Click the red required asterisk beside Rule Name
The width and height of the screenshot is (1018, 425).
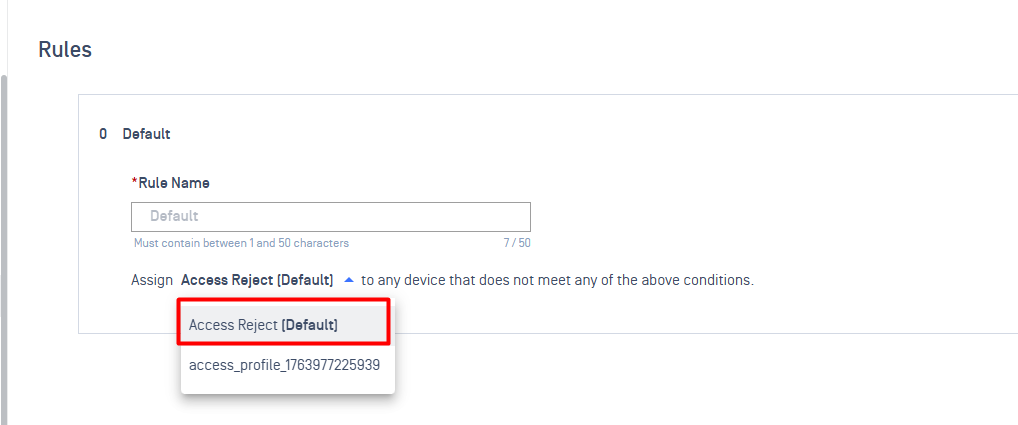coord(134,183)
